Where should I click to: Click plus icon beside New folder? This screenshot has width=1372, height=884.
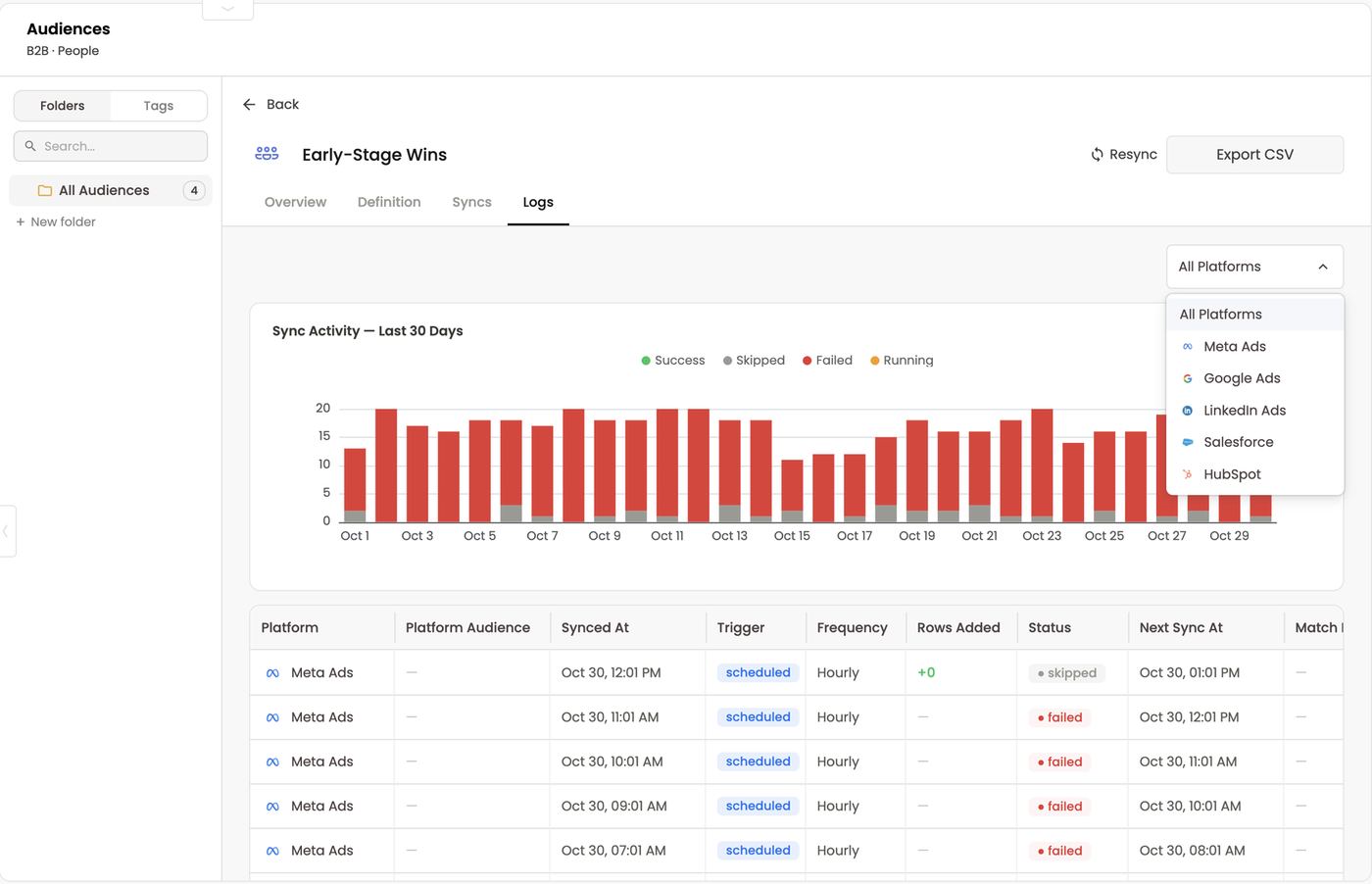coord(21,222)
